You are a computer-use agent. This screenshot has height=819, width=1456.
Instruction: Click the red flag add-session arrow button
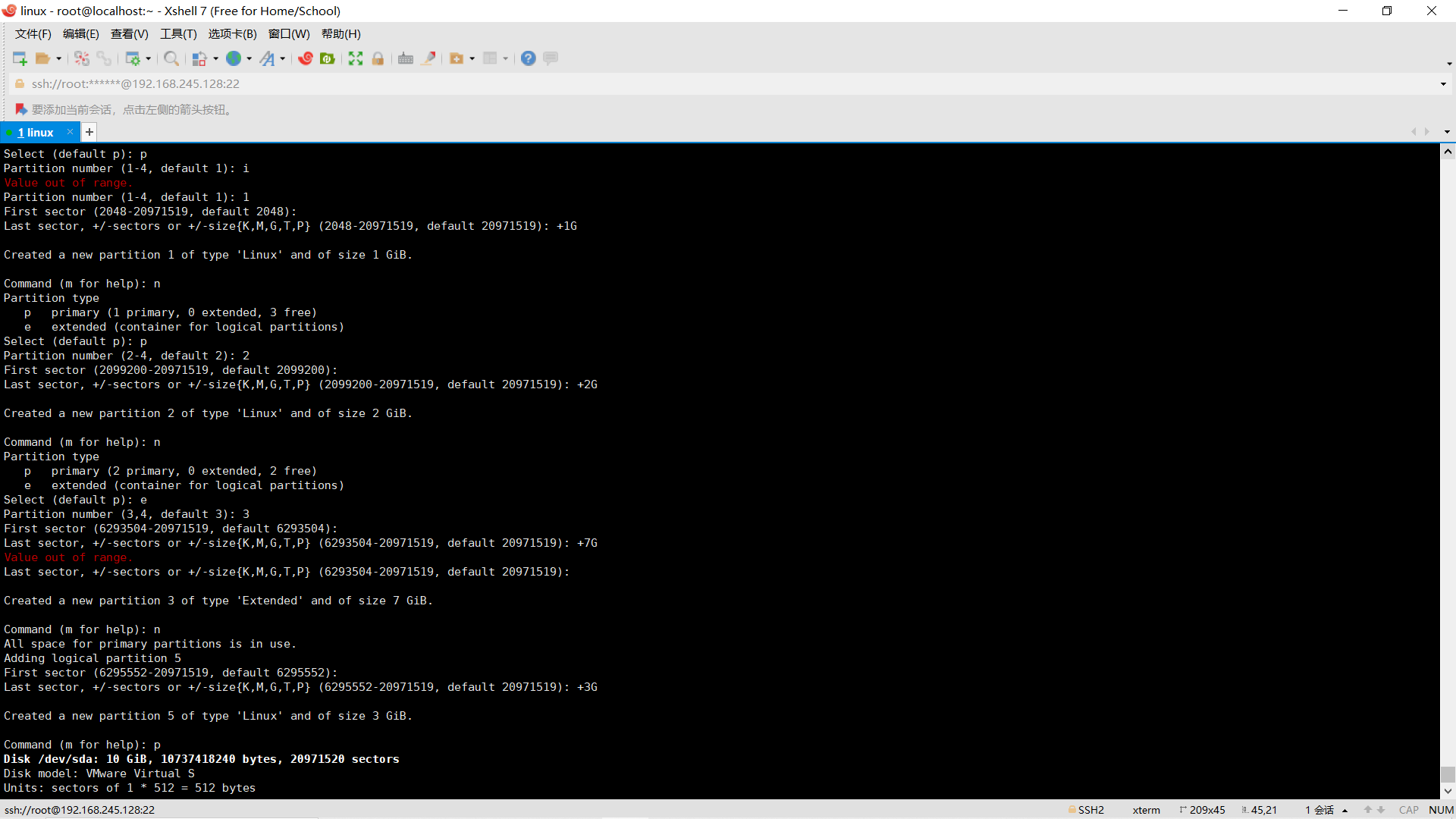click(x=21, y=110)
